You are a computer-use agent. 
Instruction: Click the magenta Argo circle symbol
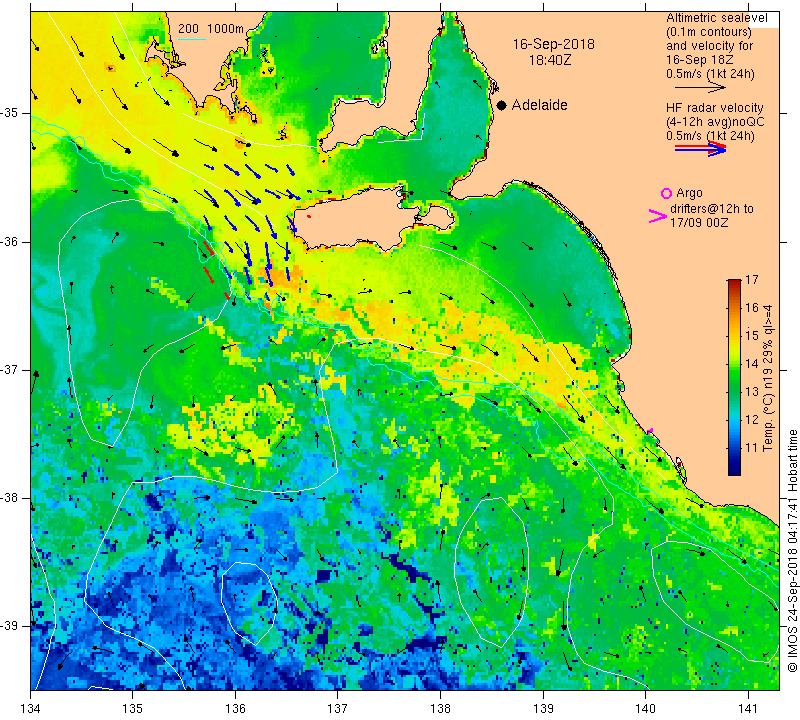click(x=666, y=193)
